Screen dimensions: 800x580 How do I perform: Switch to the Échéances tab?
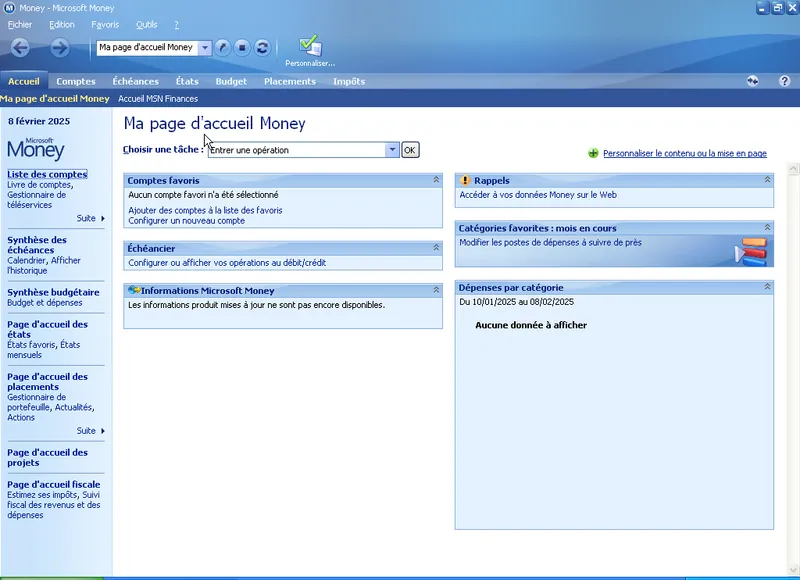(x=136, y=82)
